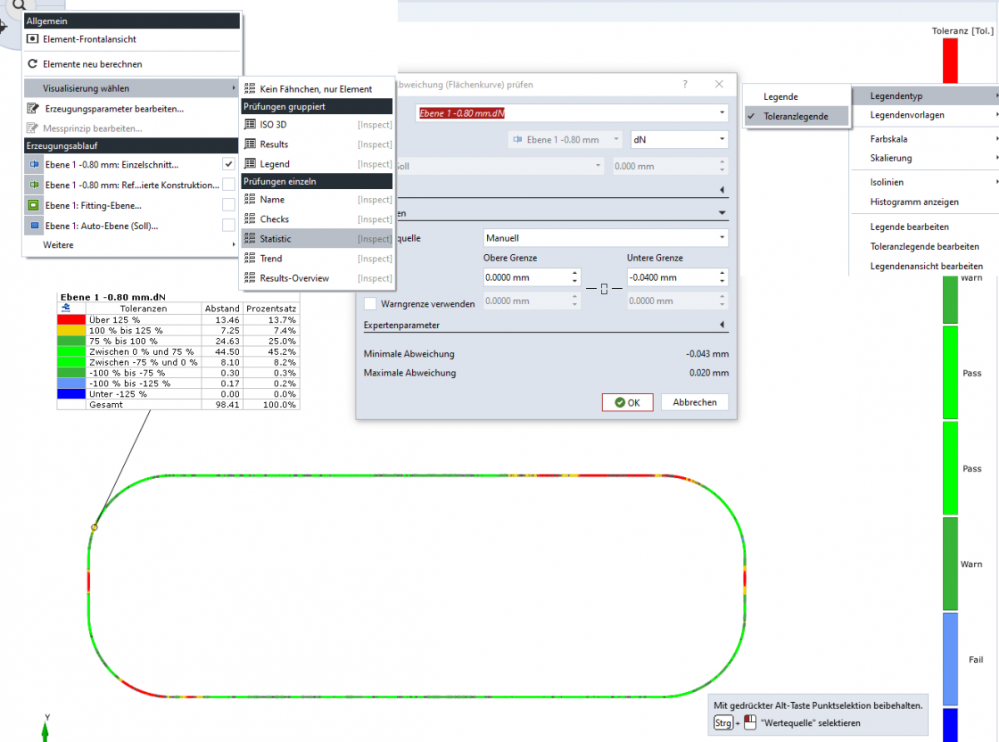The image size is (999, 742).
Task: Open Histogramm anzeigen menu entry
Action: [914, 202]
